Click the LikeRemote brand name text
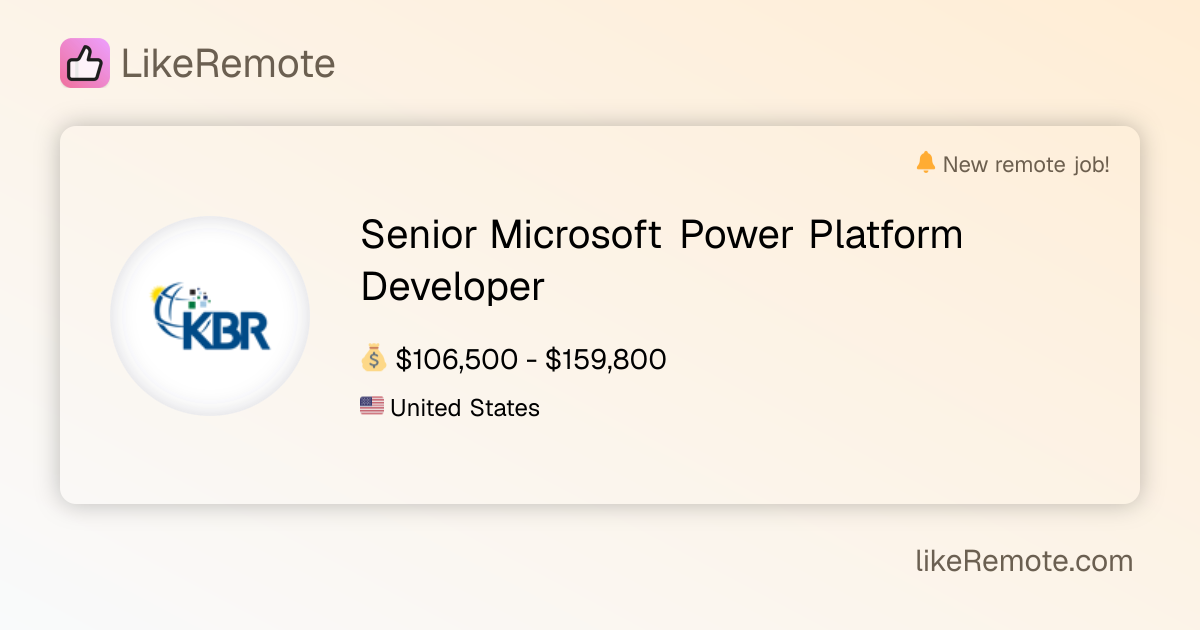Screen dimensions: 1200x630 point(228,64)
